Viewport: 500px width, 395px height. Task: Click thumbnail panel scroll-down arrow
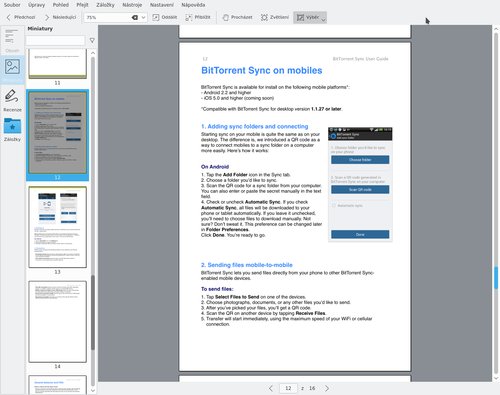click(93, 391)
